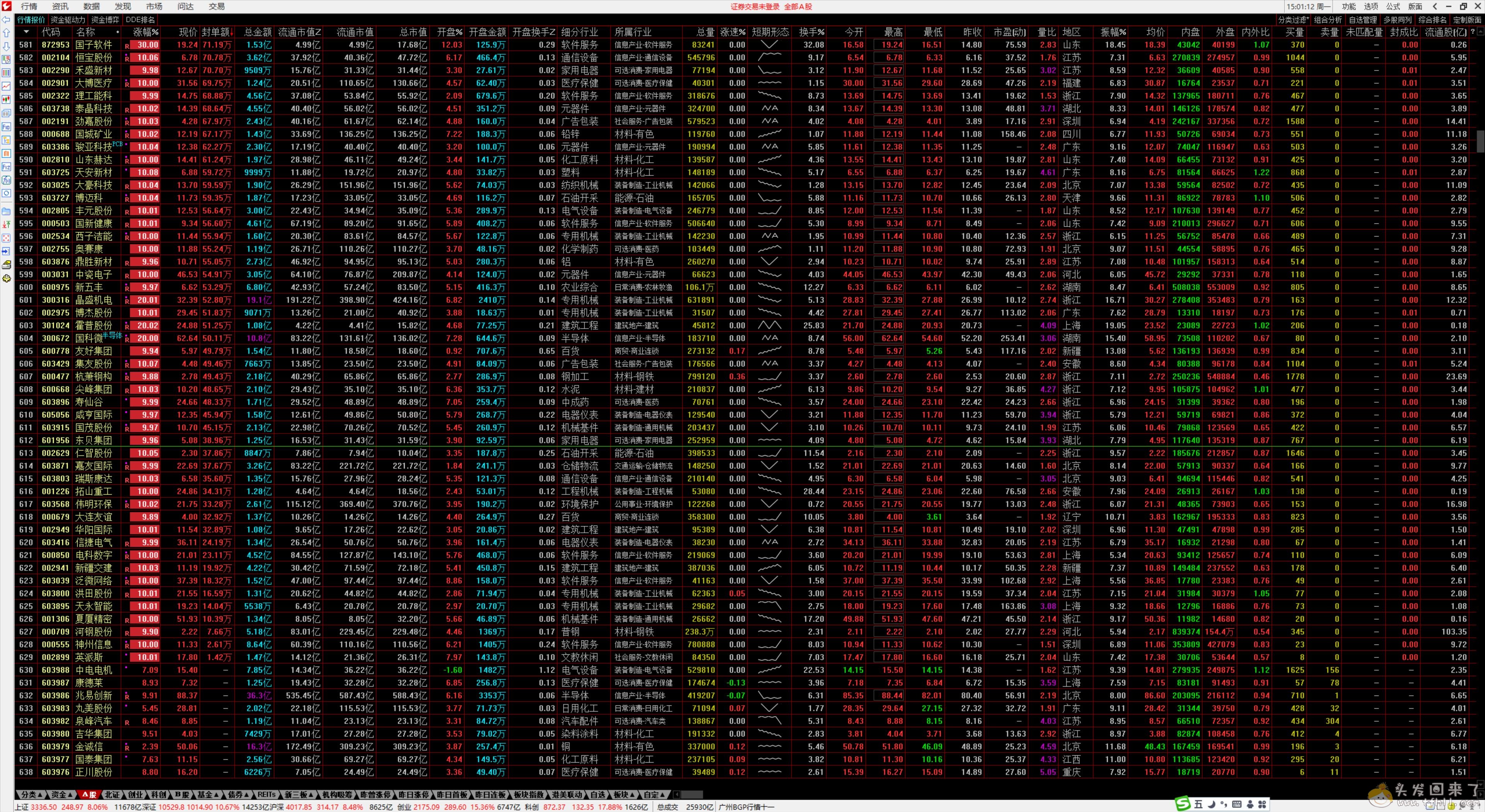1485x812 pixels.
Task: Switch to the 创业 bottom tab
Action: 135,794
